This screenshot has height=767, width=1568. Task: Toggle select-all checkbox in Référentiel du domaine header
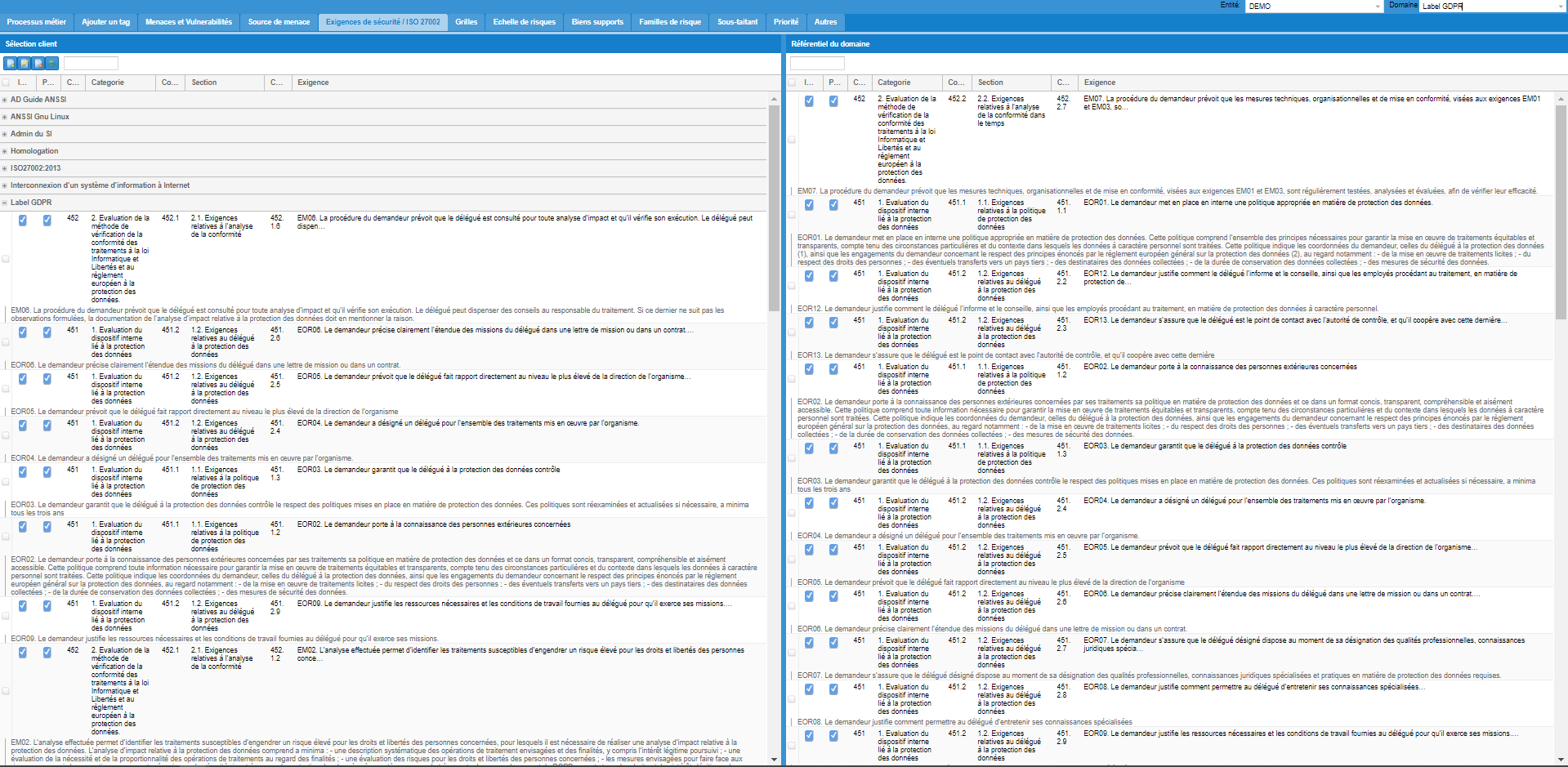tap(792, 82)
